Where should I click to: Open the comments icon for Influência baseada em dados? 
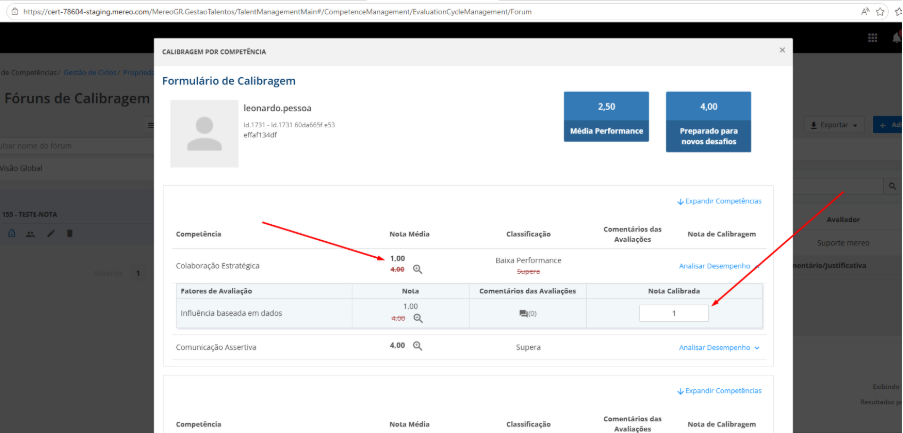tap(523, 314)
